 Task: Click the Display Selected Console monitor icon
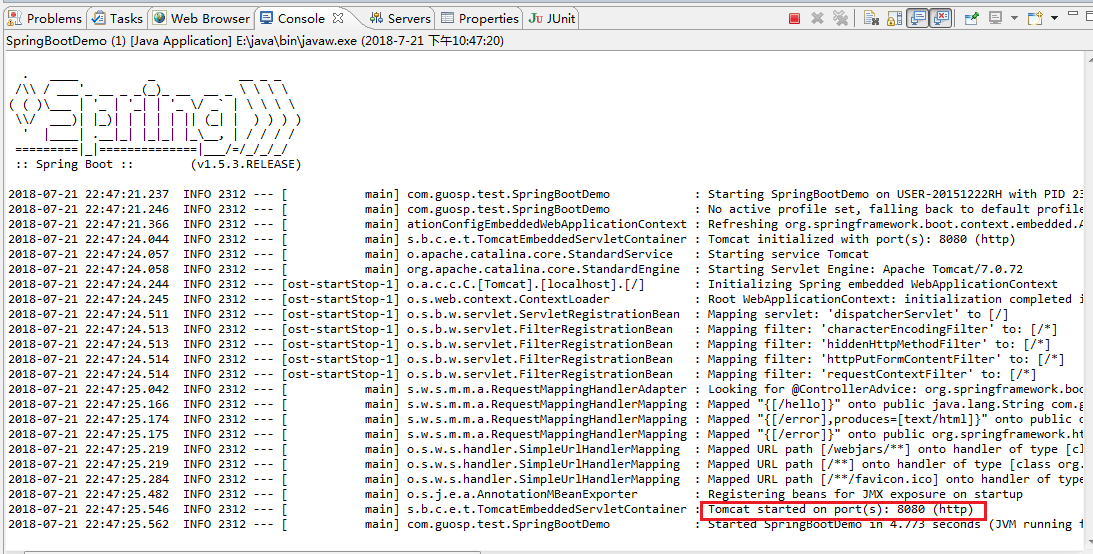coord(995,19)
